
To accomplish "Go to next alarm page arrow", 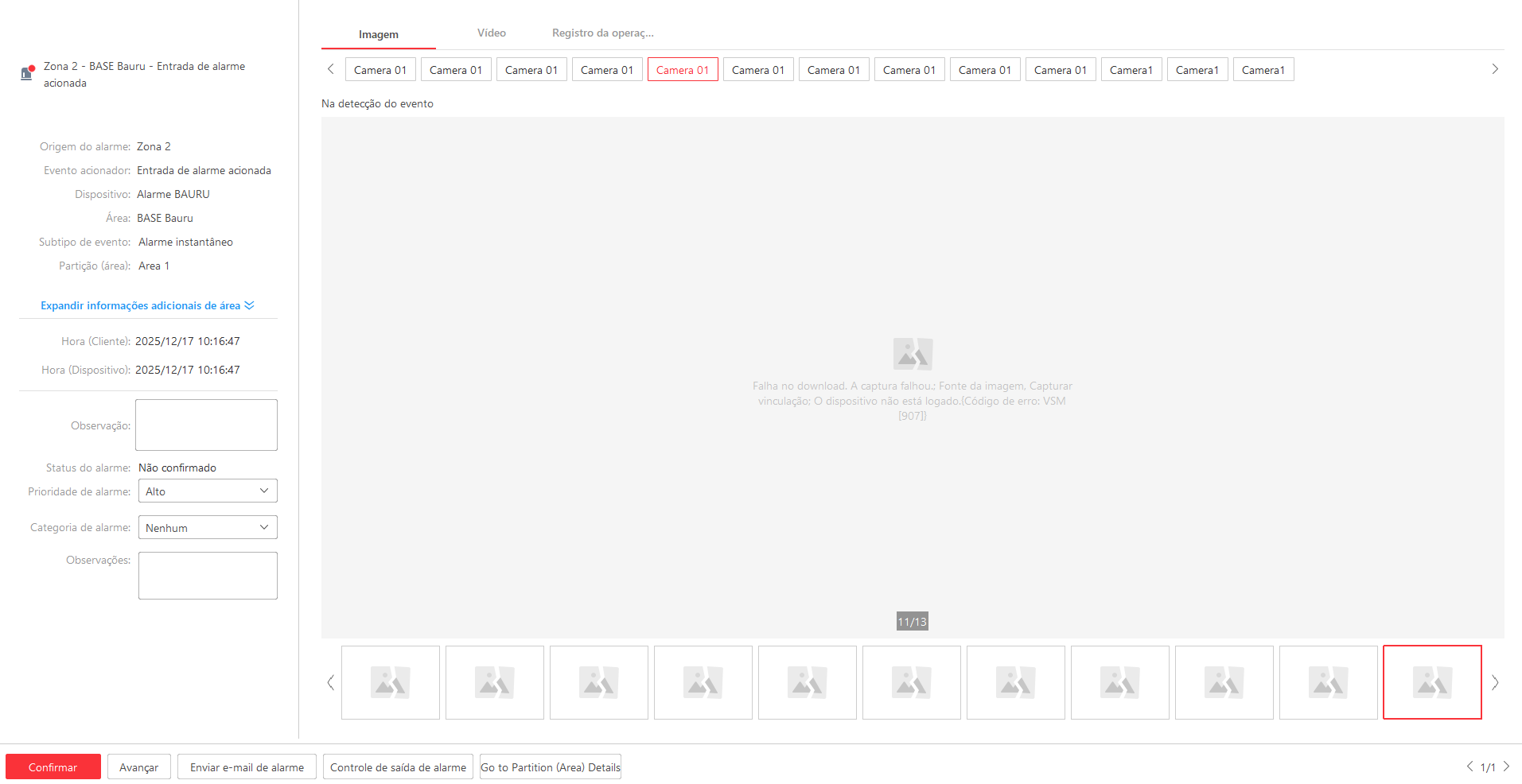I will tap(1506, 767).
